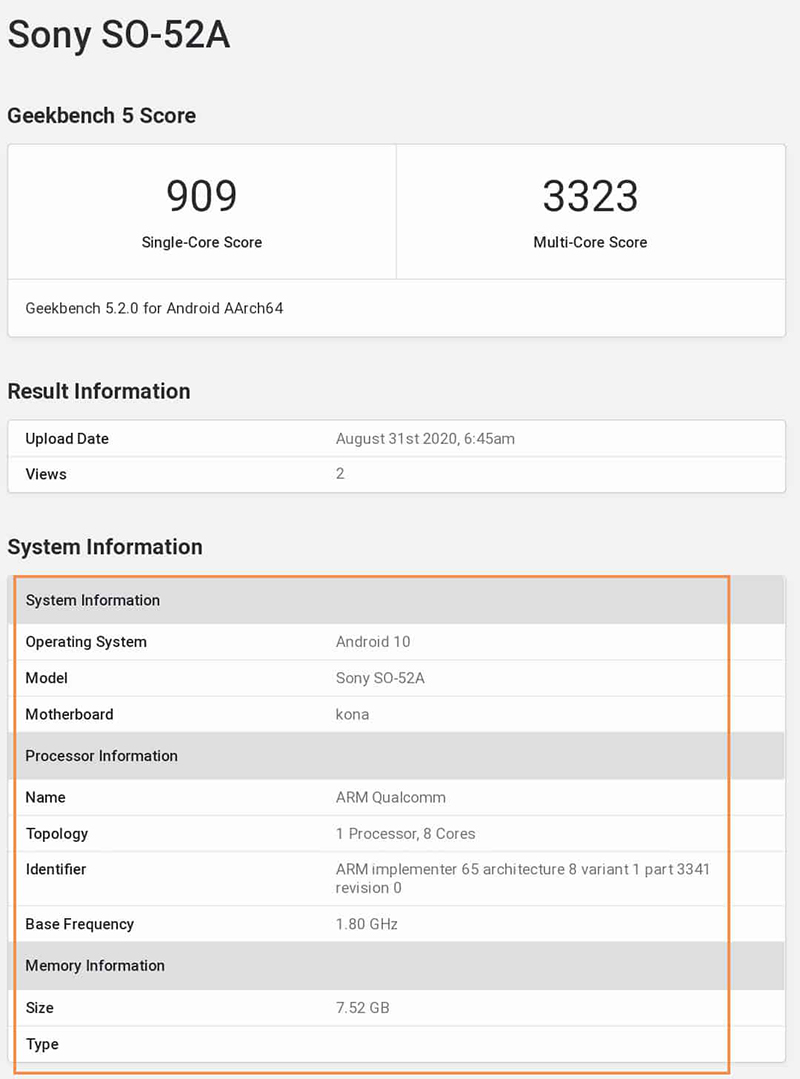The image size is (800, 1079).
Task: Click the Model value Sony SO-52A in table
Action: 380,678
